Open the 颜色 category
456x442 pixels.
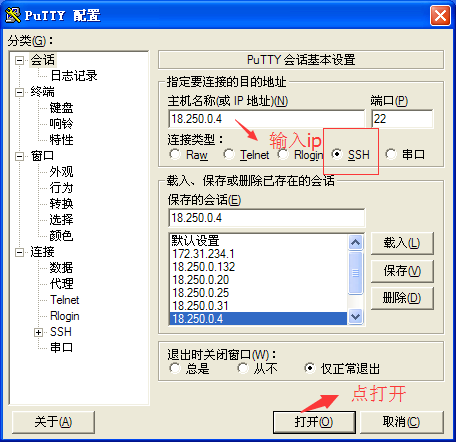[x=61, y=236]
